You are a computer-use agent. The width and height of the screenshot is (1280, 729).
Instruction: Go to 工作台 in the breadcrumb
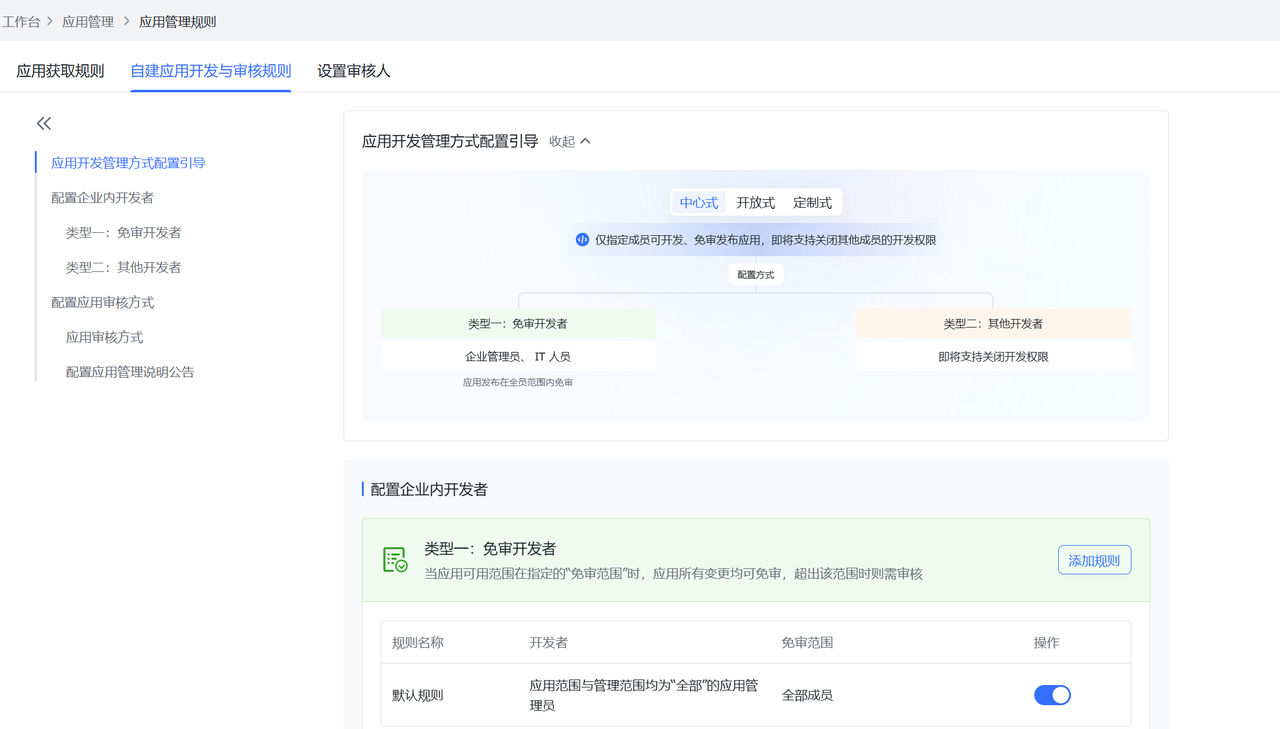(21, 21)
